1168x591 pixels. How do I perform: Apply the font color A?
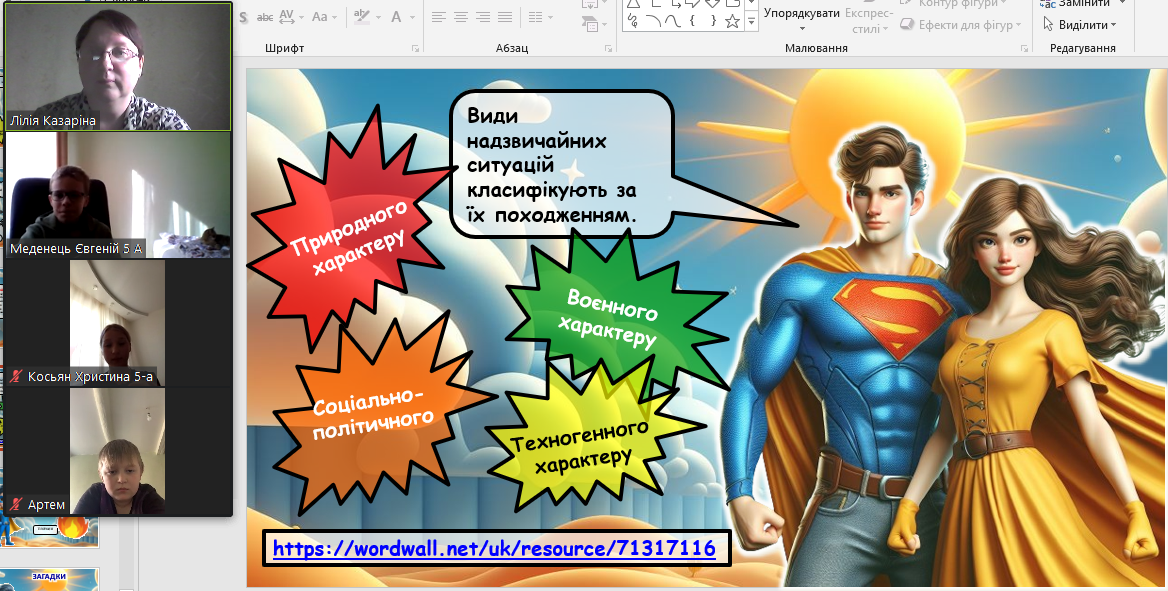click(x=396, y=16)
